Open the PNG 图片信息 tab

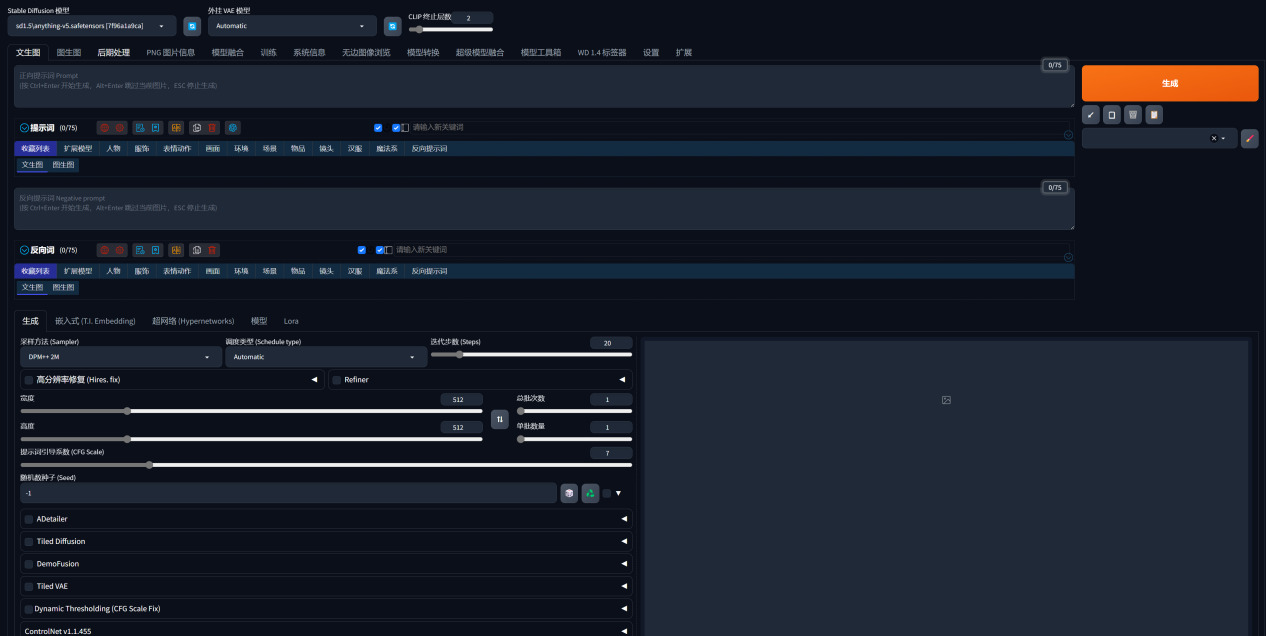(x=171, y=52)
